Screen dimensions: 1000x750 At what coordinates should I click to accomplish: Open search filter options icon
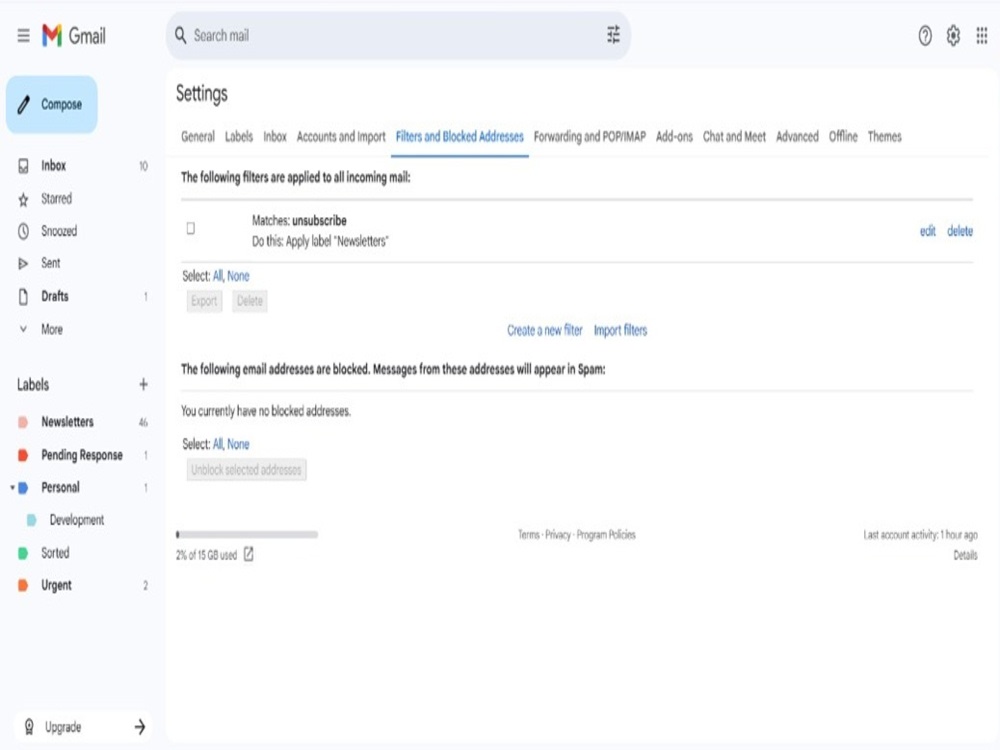(613, 35)
